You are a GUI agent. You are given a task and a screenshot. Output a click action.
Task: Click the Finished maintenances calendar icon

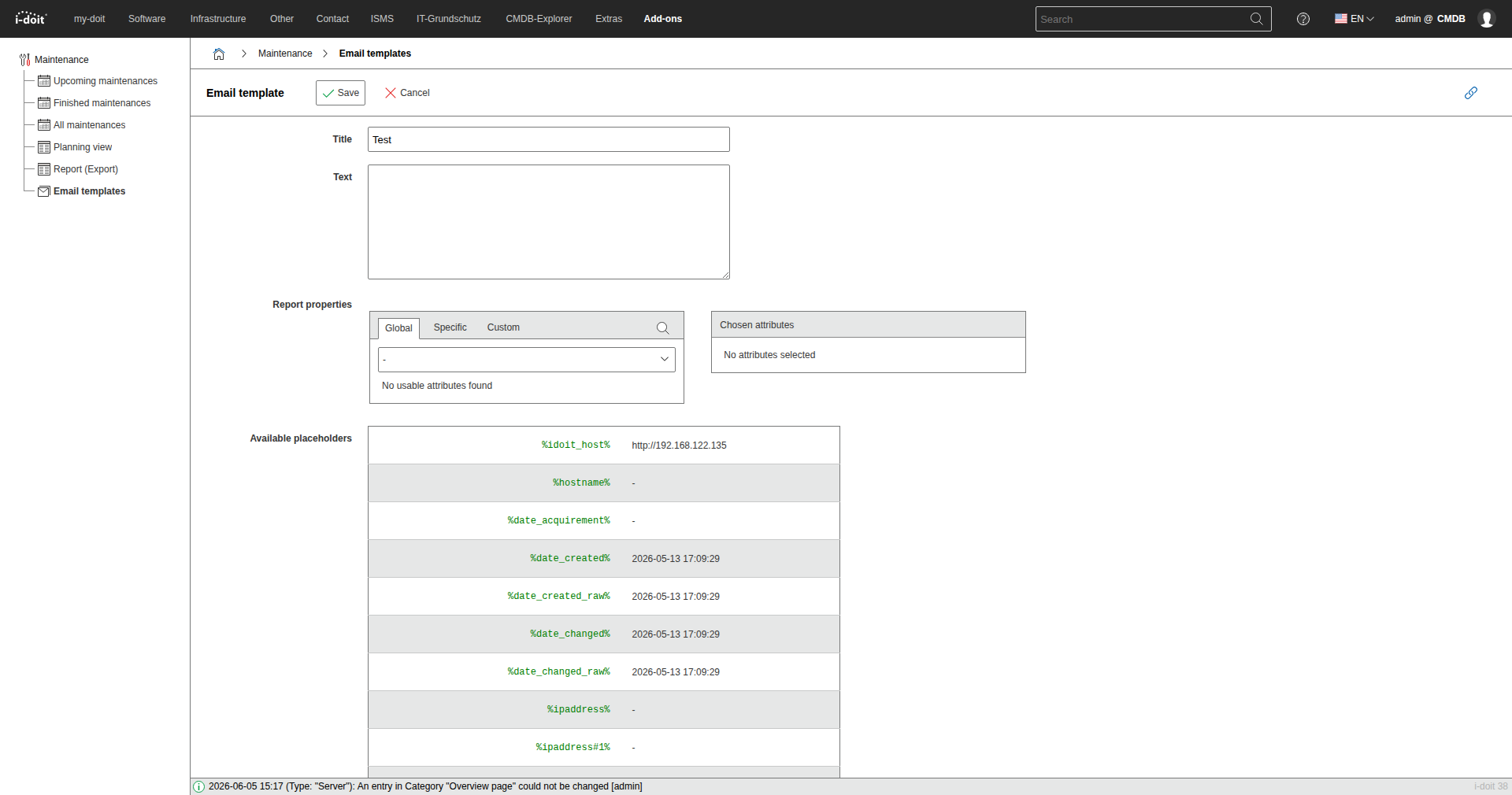(x=44, y=103)
